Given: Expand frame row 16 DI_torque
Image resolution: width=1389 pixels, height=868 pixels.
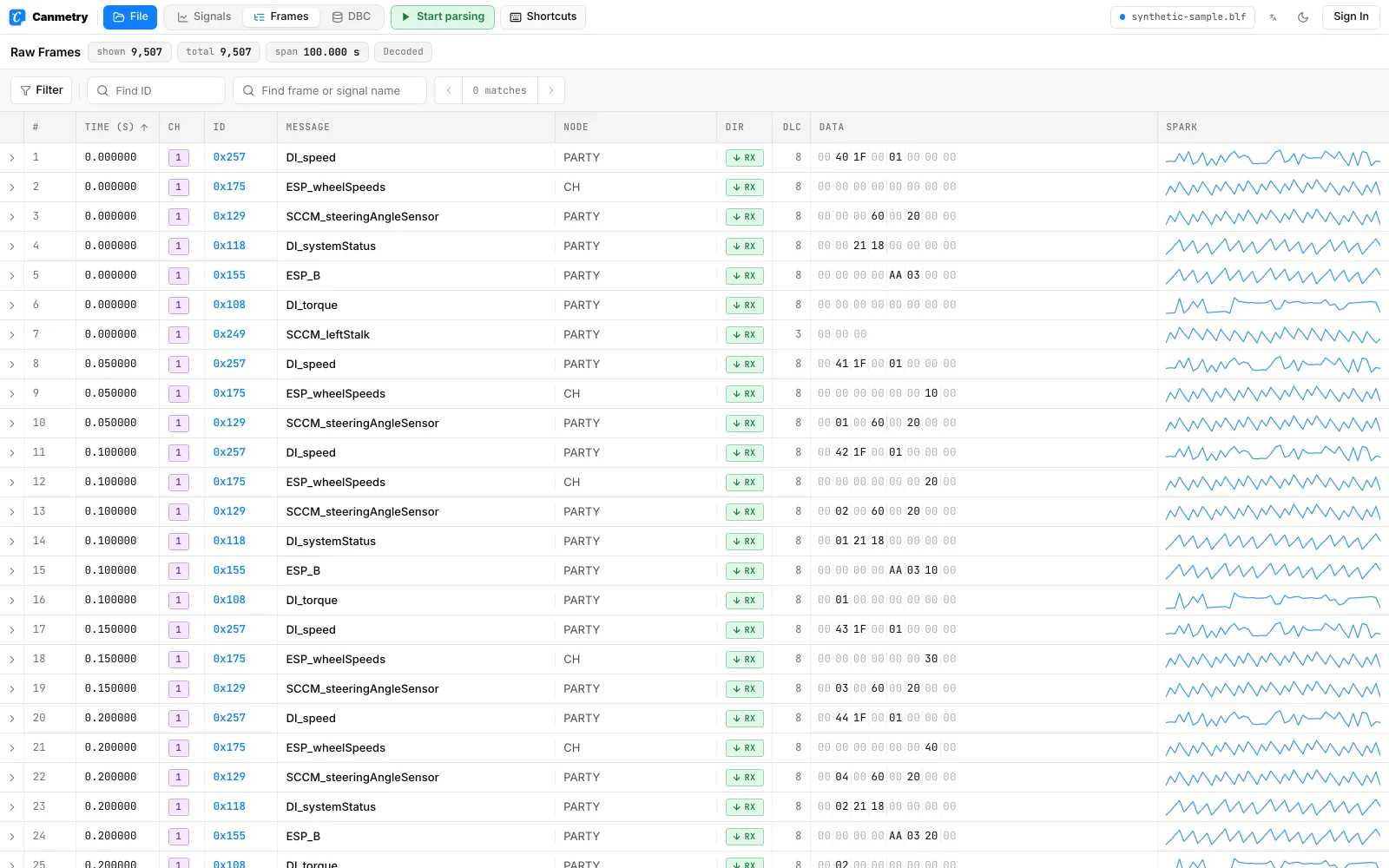Looking at the screenshot, I should (12, 601).
